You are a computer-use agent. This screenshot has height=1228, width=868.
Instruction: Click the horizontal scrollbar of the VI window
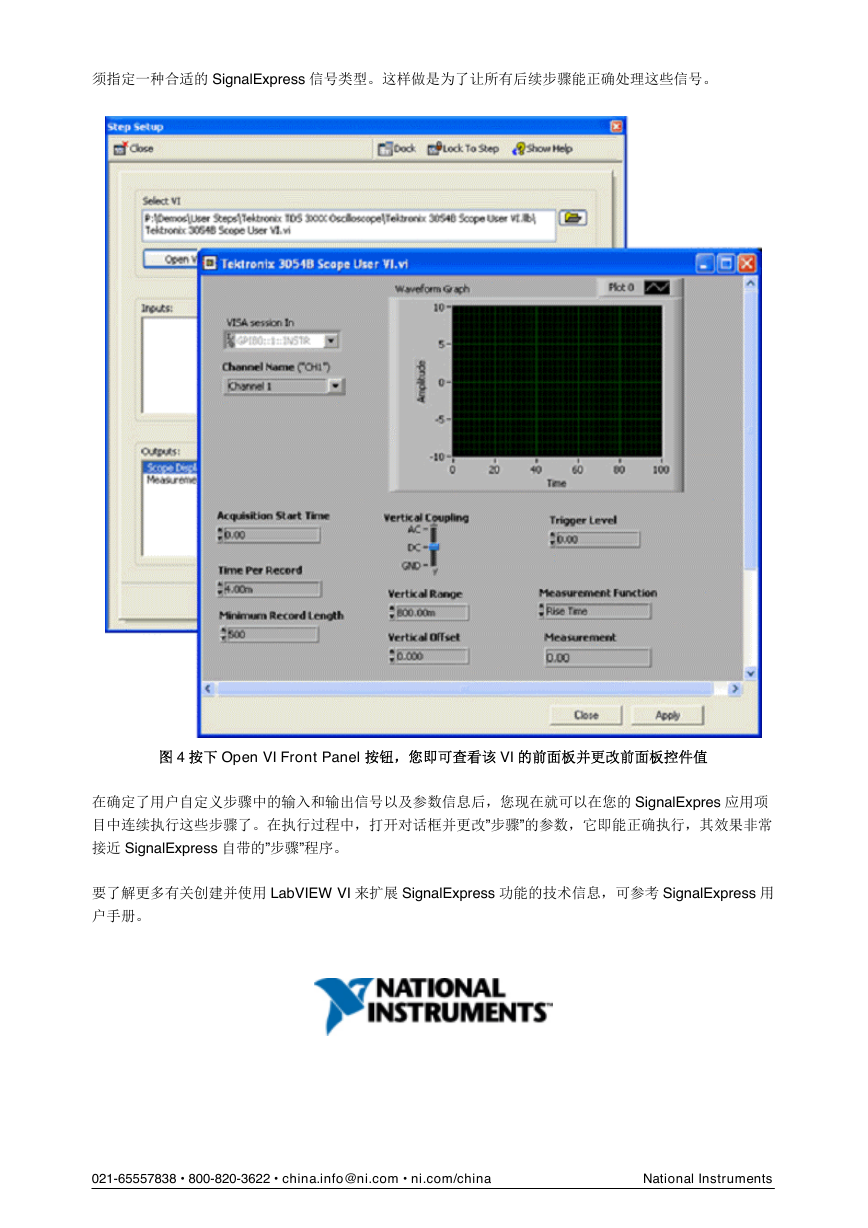point(470,689)
